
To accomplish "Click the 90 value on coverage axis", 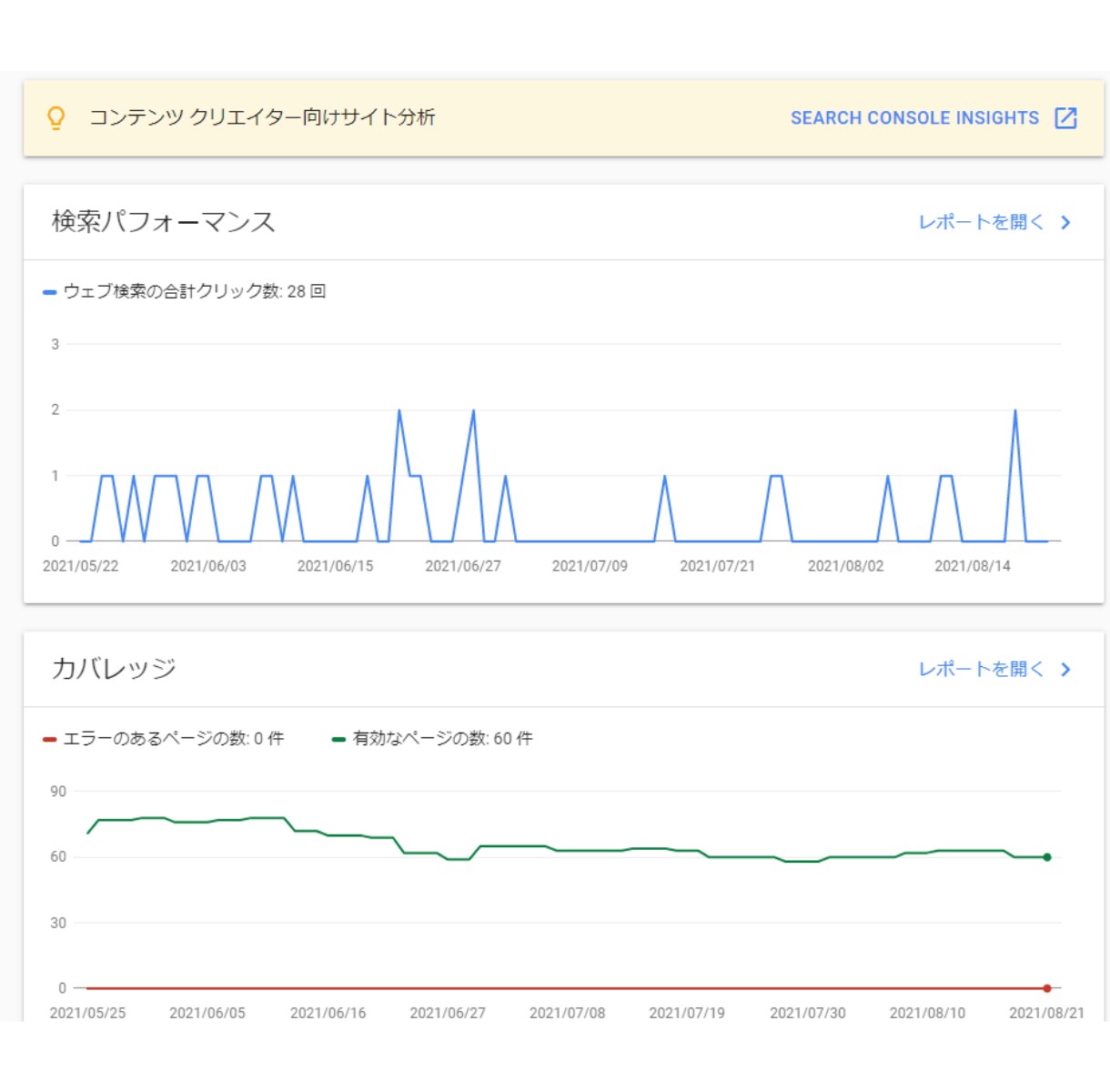I will [58, 792].
